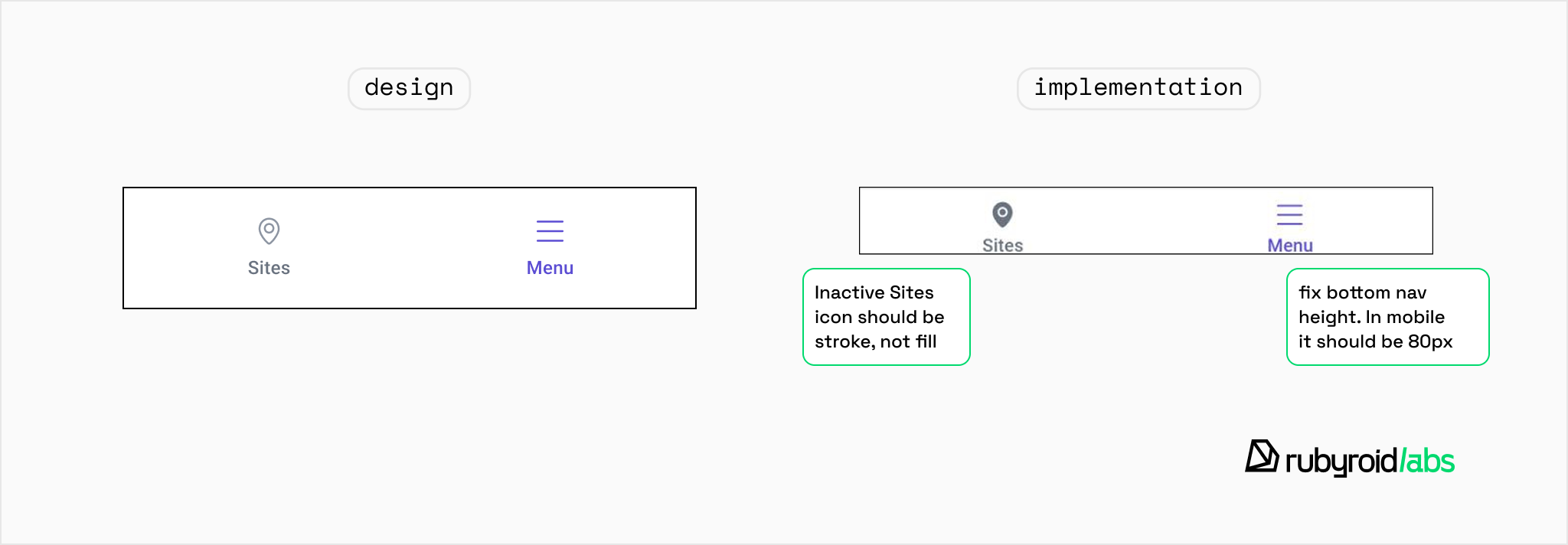Image resolution: width=1568 pixels, height=545 pixels.
Task: Select the Menu text label in implementation navbar
Action: [1289, 245]
